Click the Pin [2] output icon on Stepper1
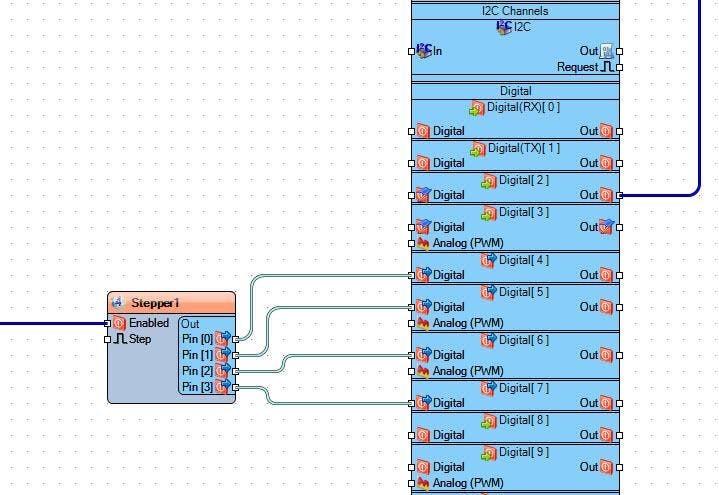The width and height of the screenshot is (719, 495). (x=223, y=371)
